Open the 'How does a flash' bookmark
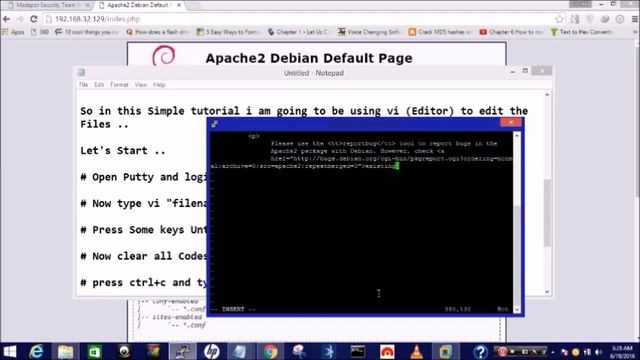640x360 pixels. [157, 31]
